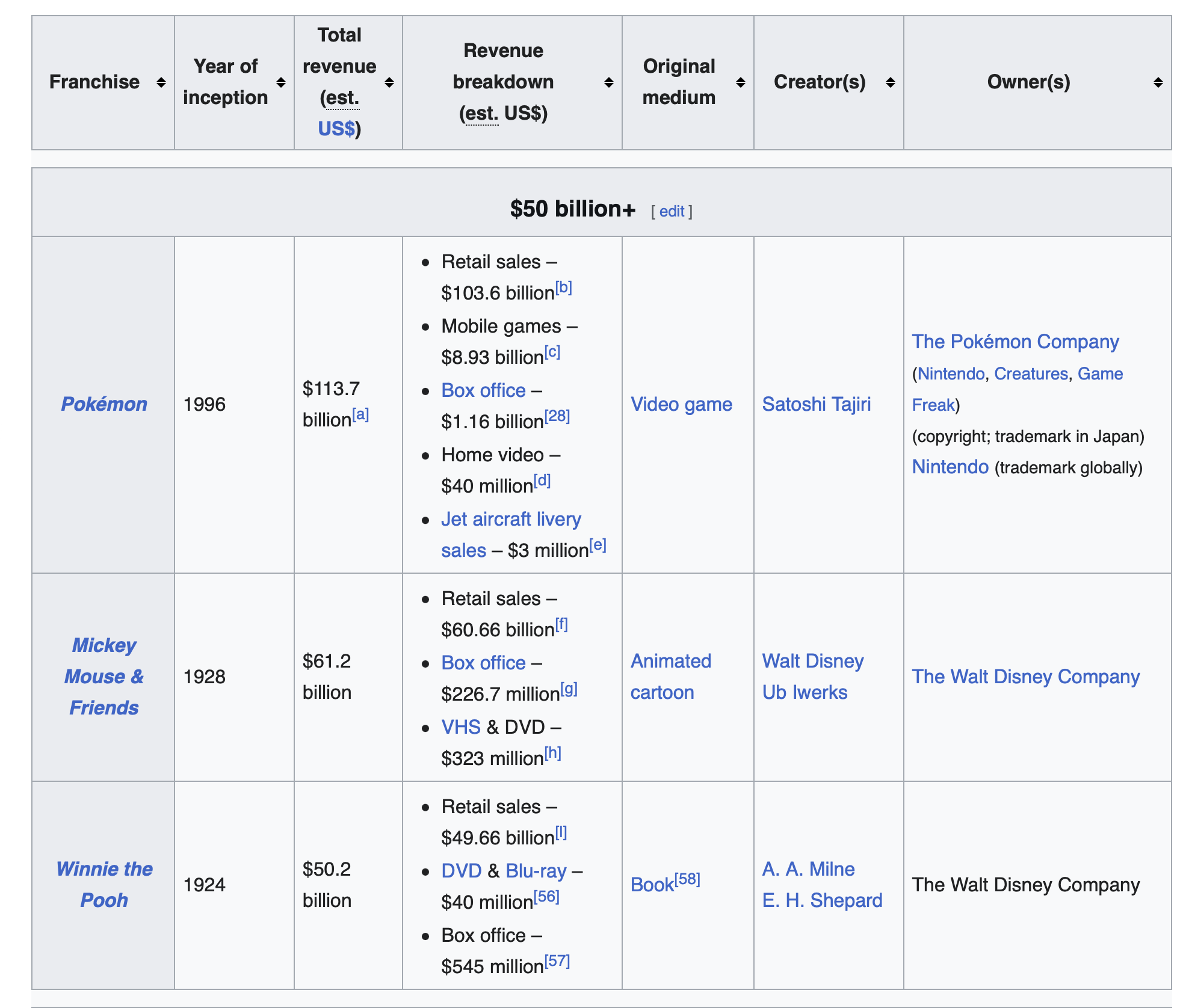Click Jet aircraft livery sales link

click(511, 519)
